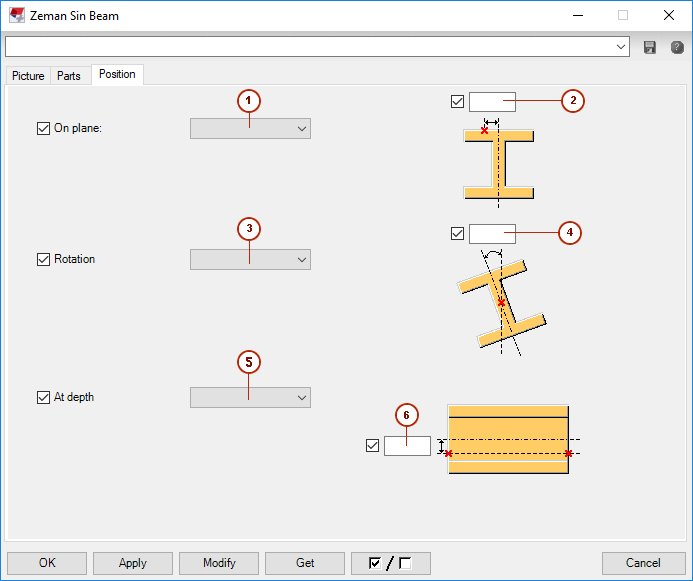Toggle the At depth checkbox

[x=43, y=397]
